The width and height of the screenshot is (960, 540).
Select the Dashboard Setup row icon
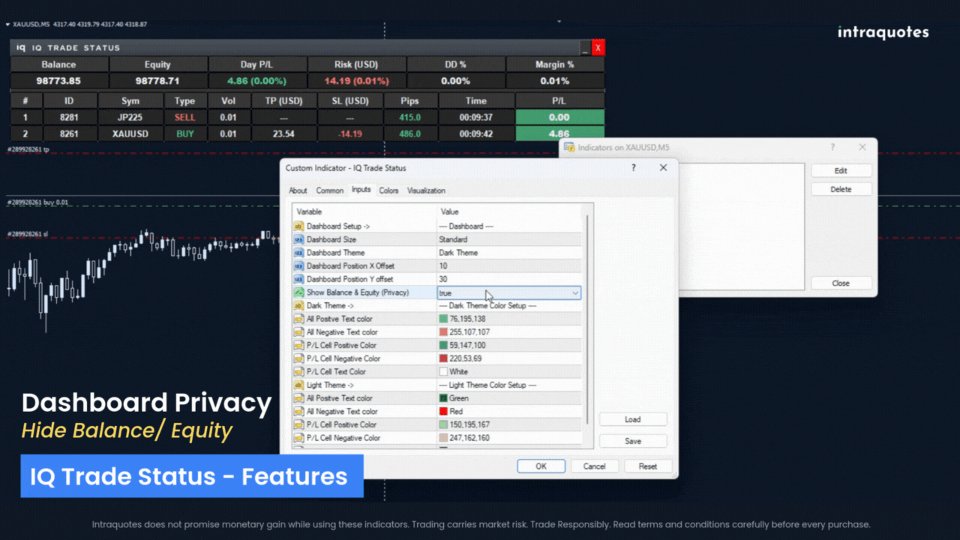click(299, 226)
